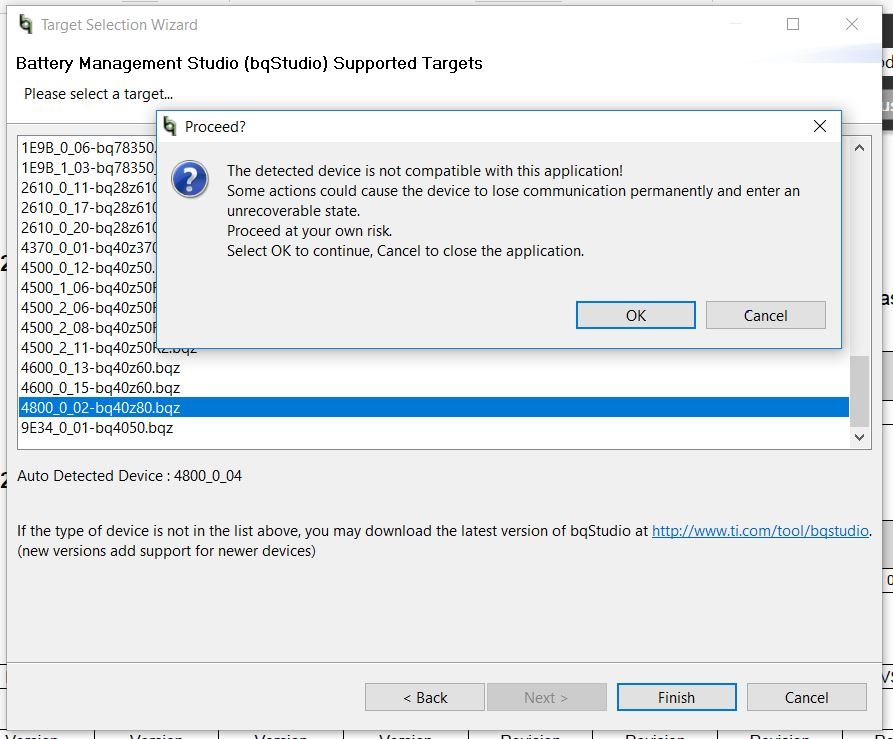This screenshot has width=893, height=739.
Task: Click the bqStudio icon in Proceed title
Action: click(x=170, y=126)
